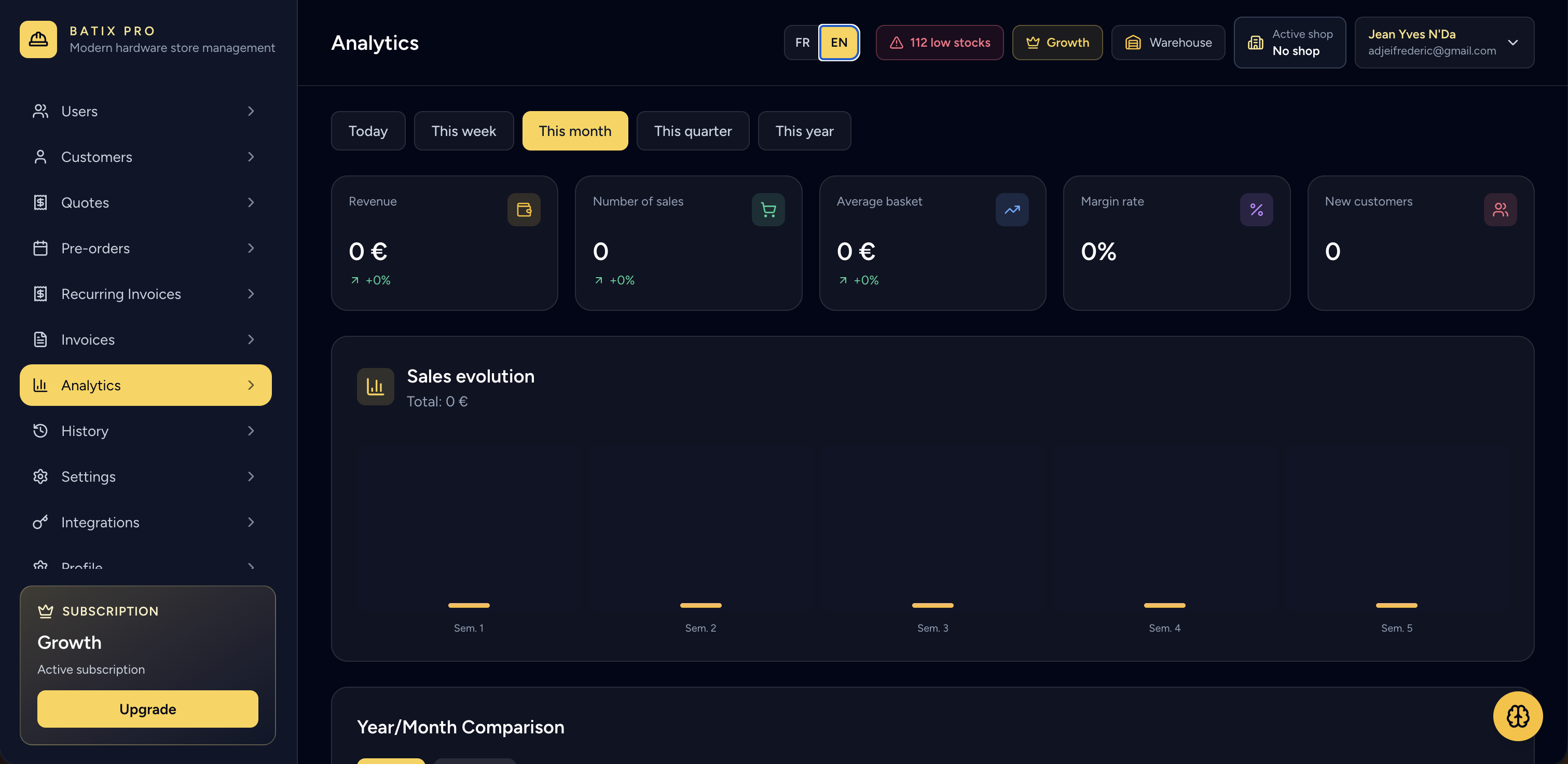Expand the Users sidebar chevron
The image size is (1568, 764).
point(251,111)
